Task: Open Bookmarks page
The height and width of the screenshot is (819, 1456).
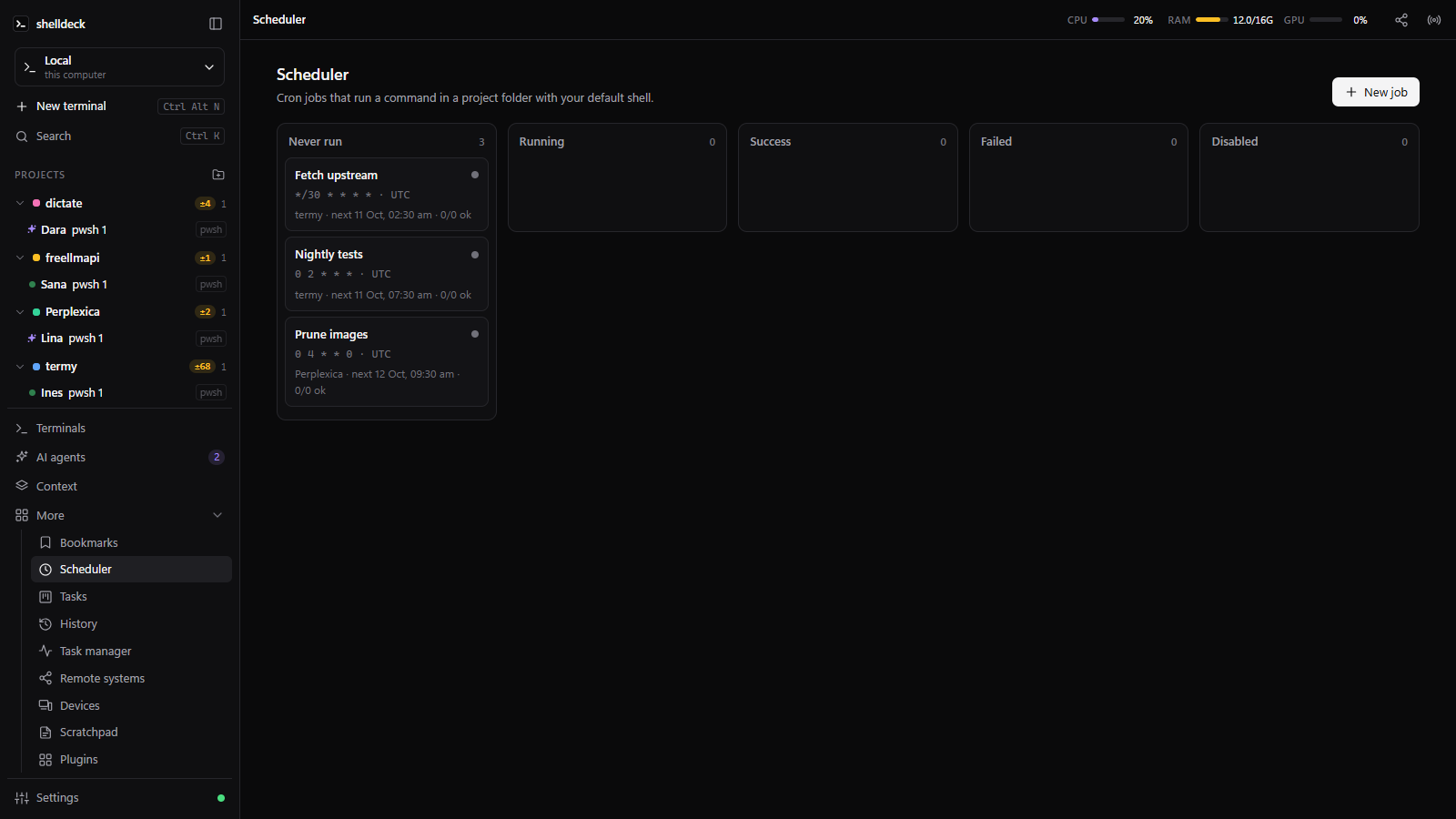Action: coord(131,542)
